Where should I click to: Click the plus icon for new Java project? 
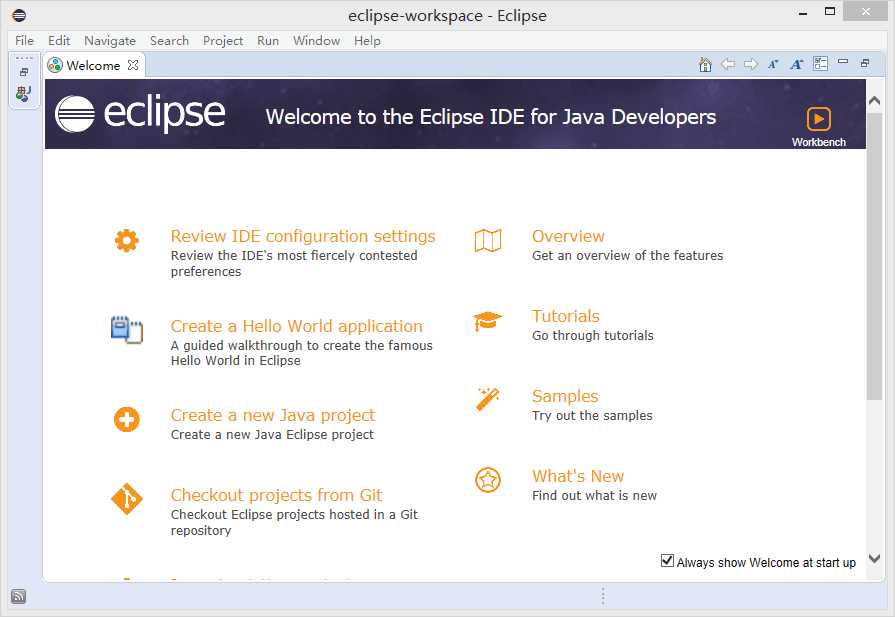tap(126, 420)
